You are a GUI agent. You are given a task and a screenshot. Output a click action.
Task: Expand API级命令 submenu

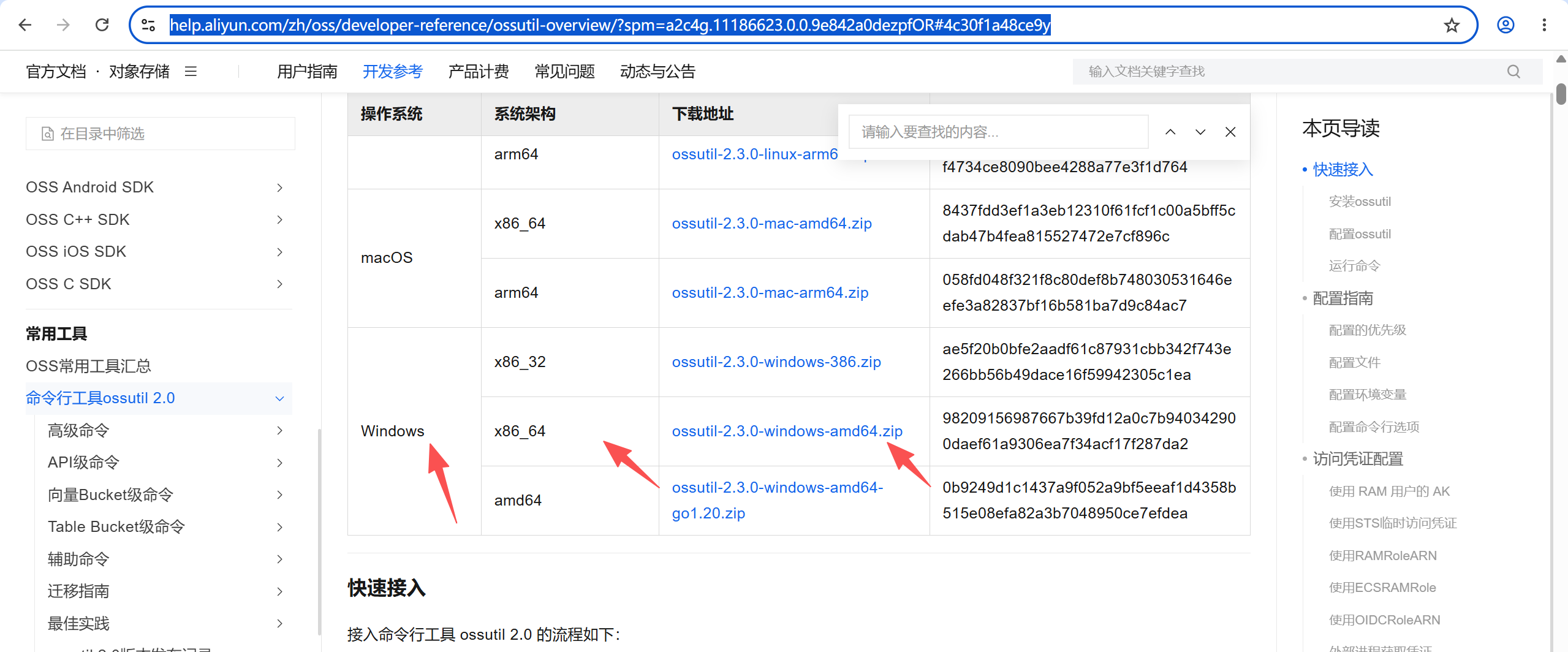coord(279,463)
